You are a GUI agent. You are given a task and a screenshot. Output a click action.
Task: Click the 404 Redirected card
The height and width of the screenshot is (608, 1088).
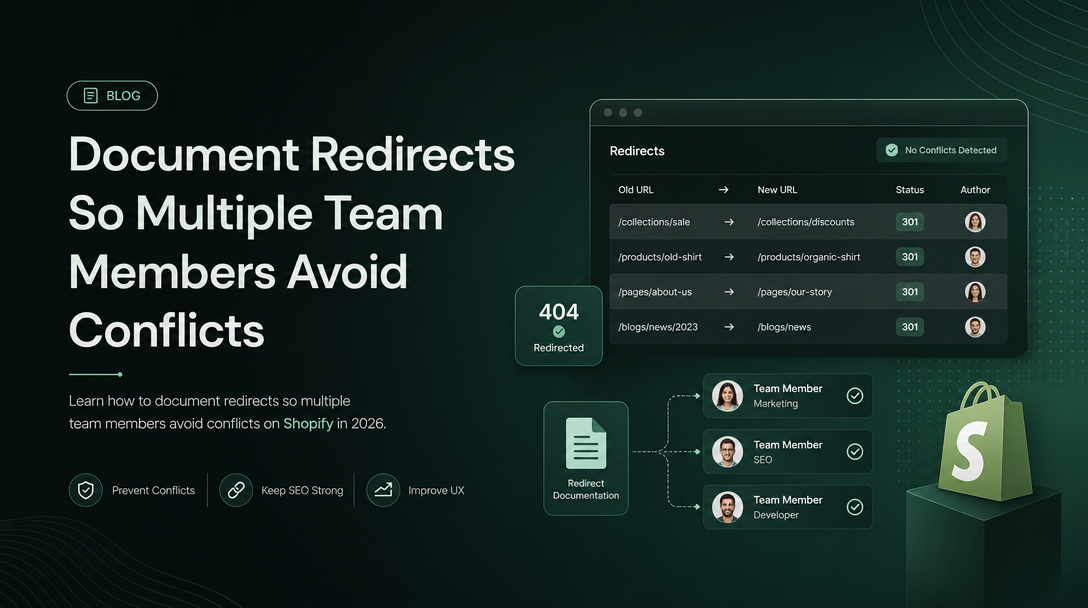click(x=559, y=326)
